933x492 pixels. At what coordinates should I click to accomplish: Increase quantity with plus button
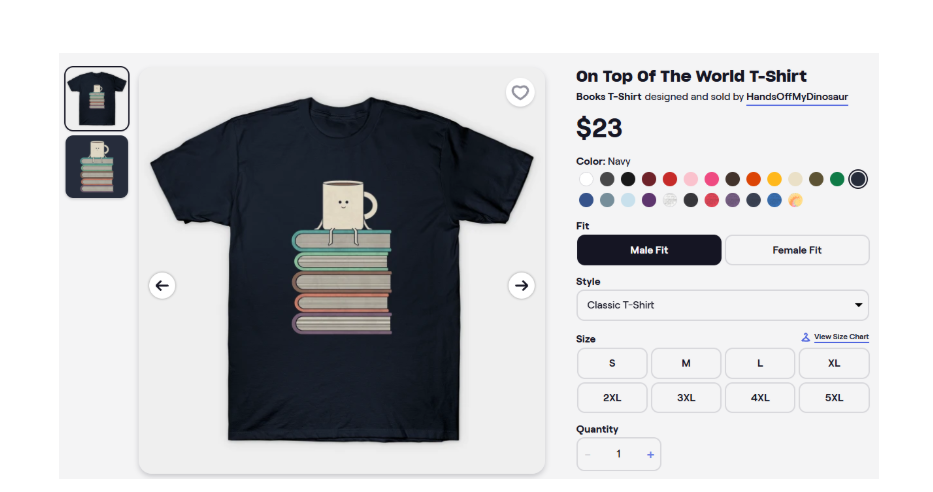[650, 454]
